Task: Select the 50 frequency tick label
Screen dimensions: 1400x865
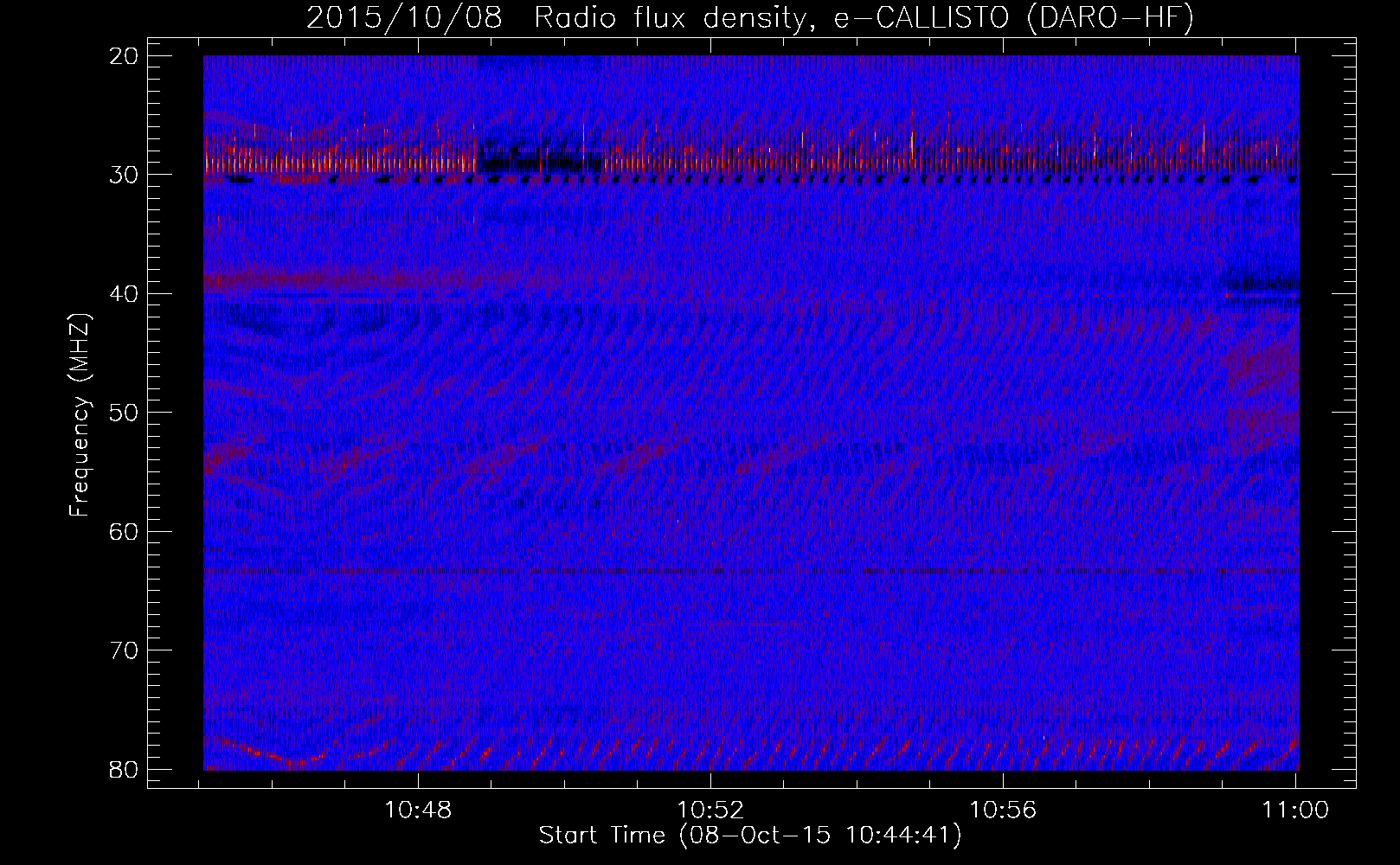Action: [x=125, y=413]
